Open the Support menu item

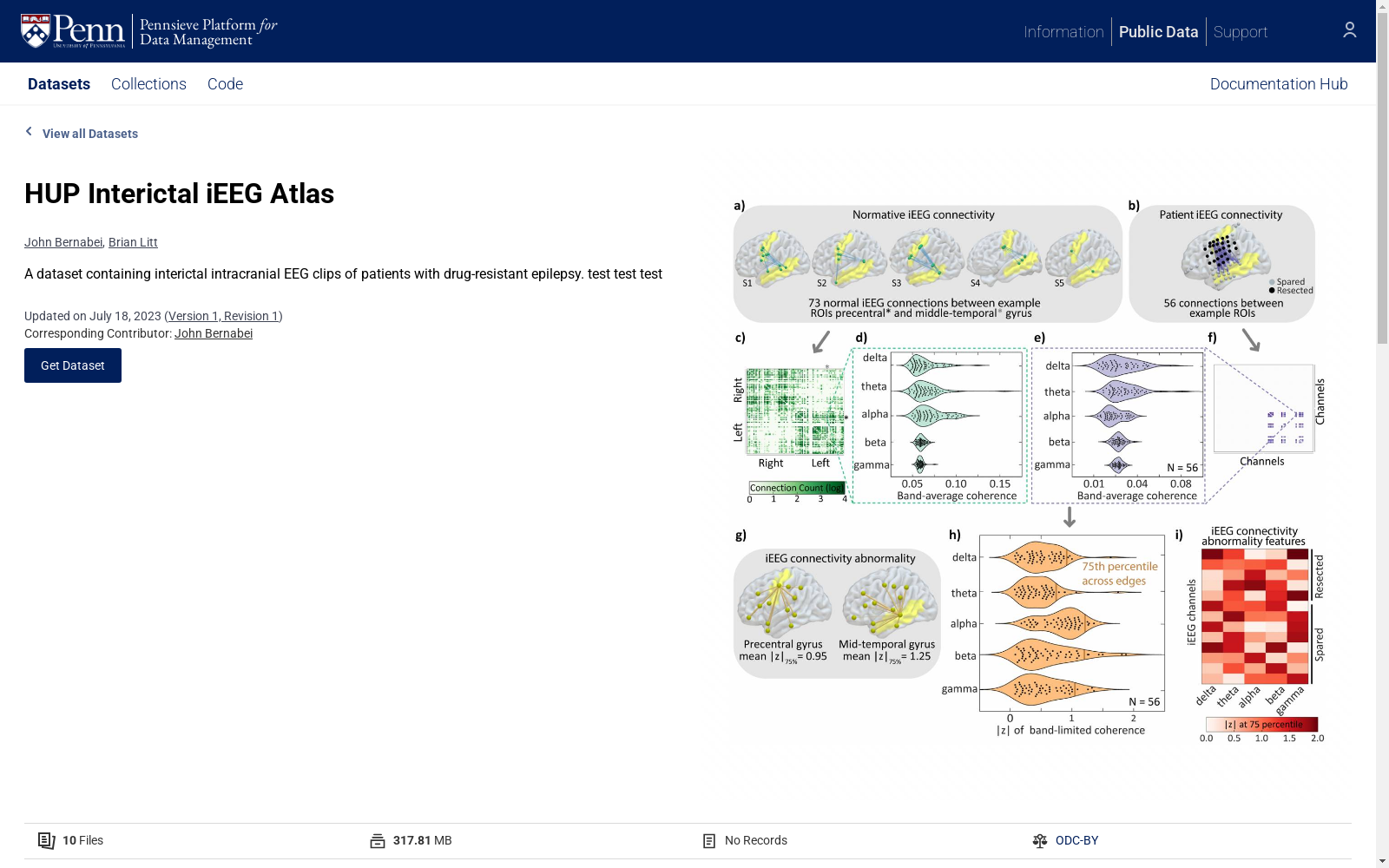tap(1241, 32)
